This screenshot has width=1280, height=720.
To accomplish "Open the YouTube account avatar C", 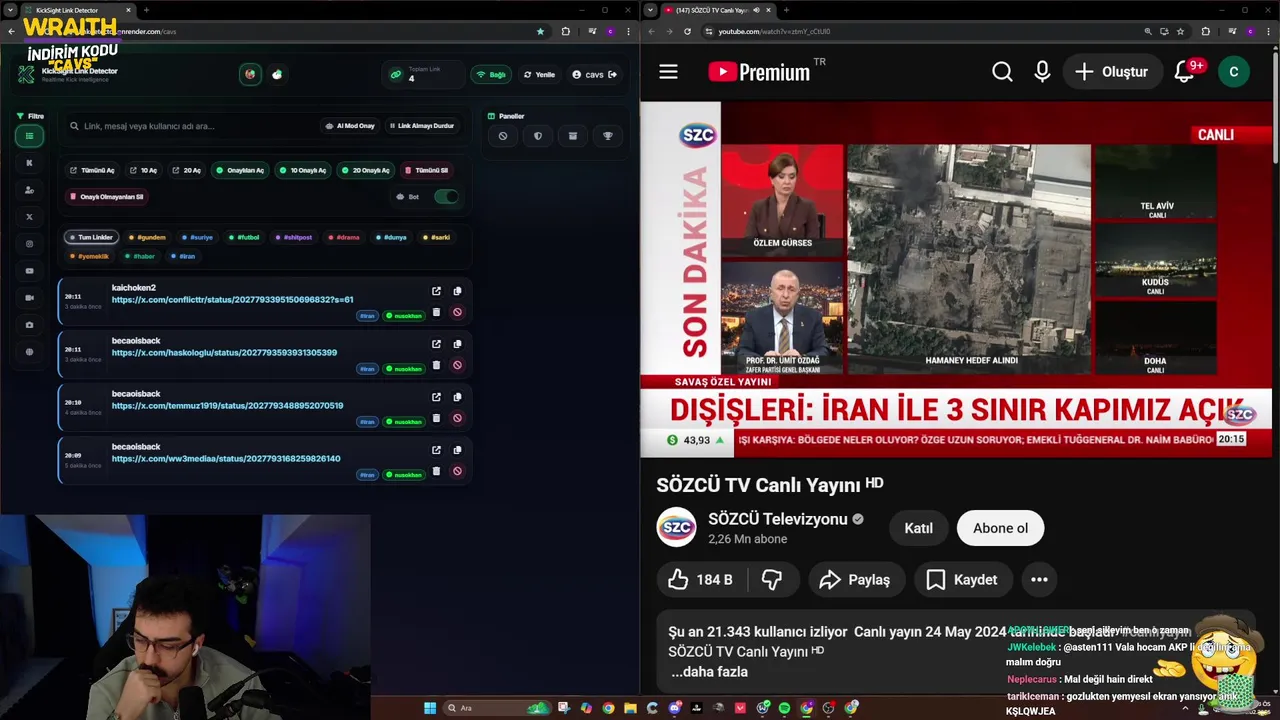I will tap(1233, 72).
